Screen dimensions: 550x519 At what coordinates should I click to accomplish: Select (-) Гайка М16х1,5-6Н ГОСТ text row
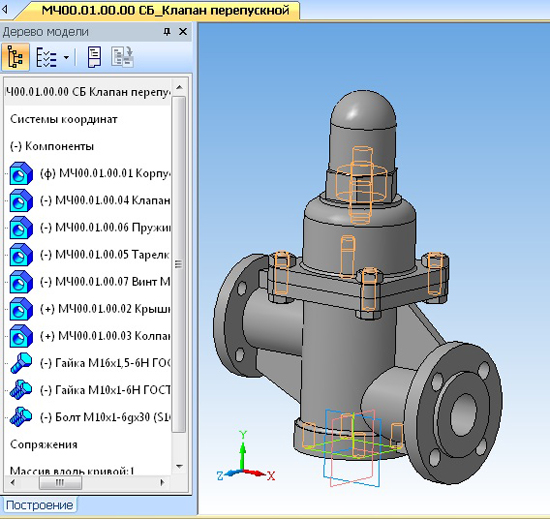pos(105,363)
